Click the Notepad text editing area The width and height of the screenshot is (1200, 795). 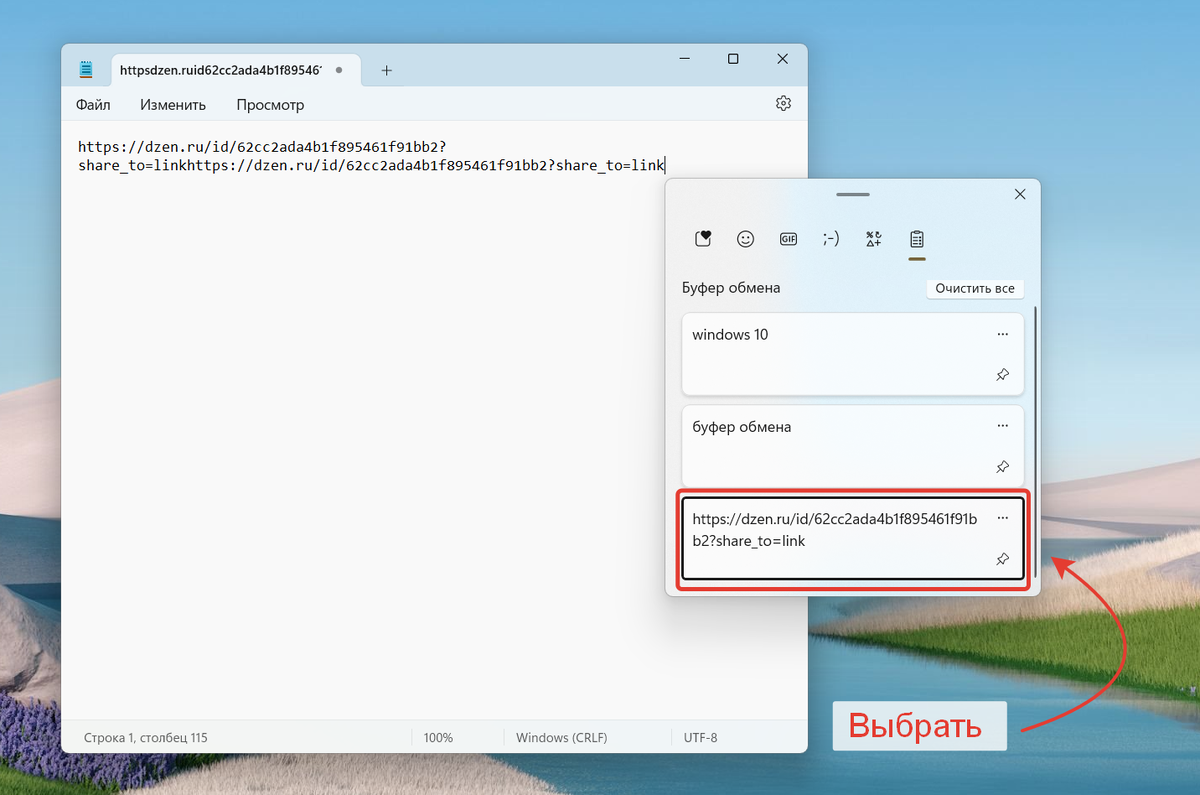[434, 420]
